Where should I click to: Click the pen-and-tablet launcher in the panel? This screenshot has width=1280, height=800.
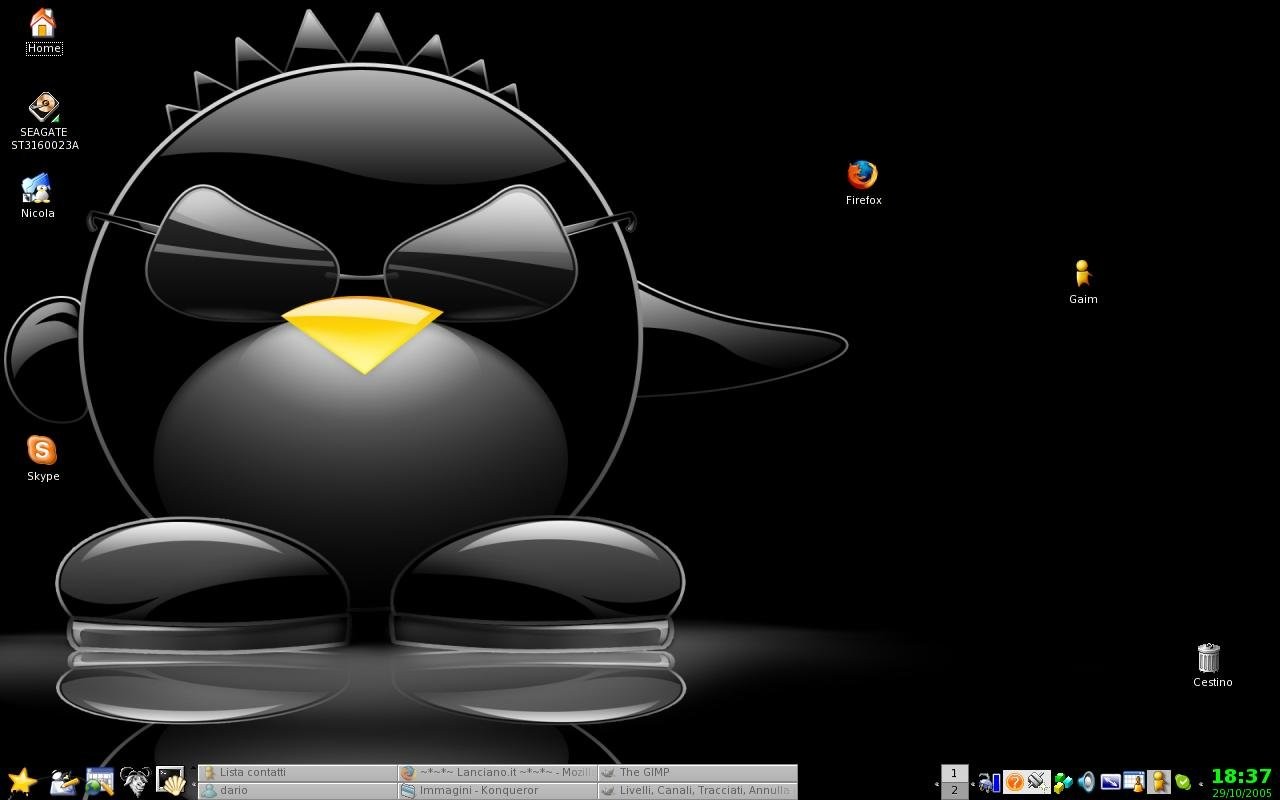(63, 781)
